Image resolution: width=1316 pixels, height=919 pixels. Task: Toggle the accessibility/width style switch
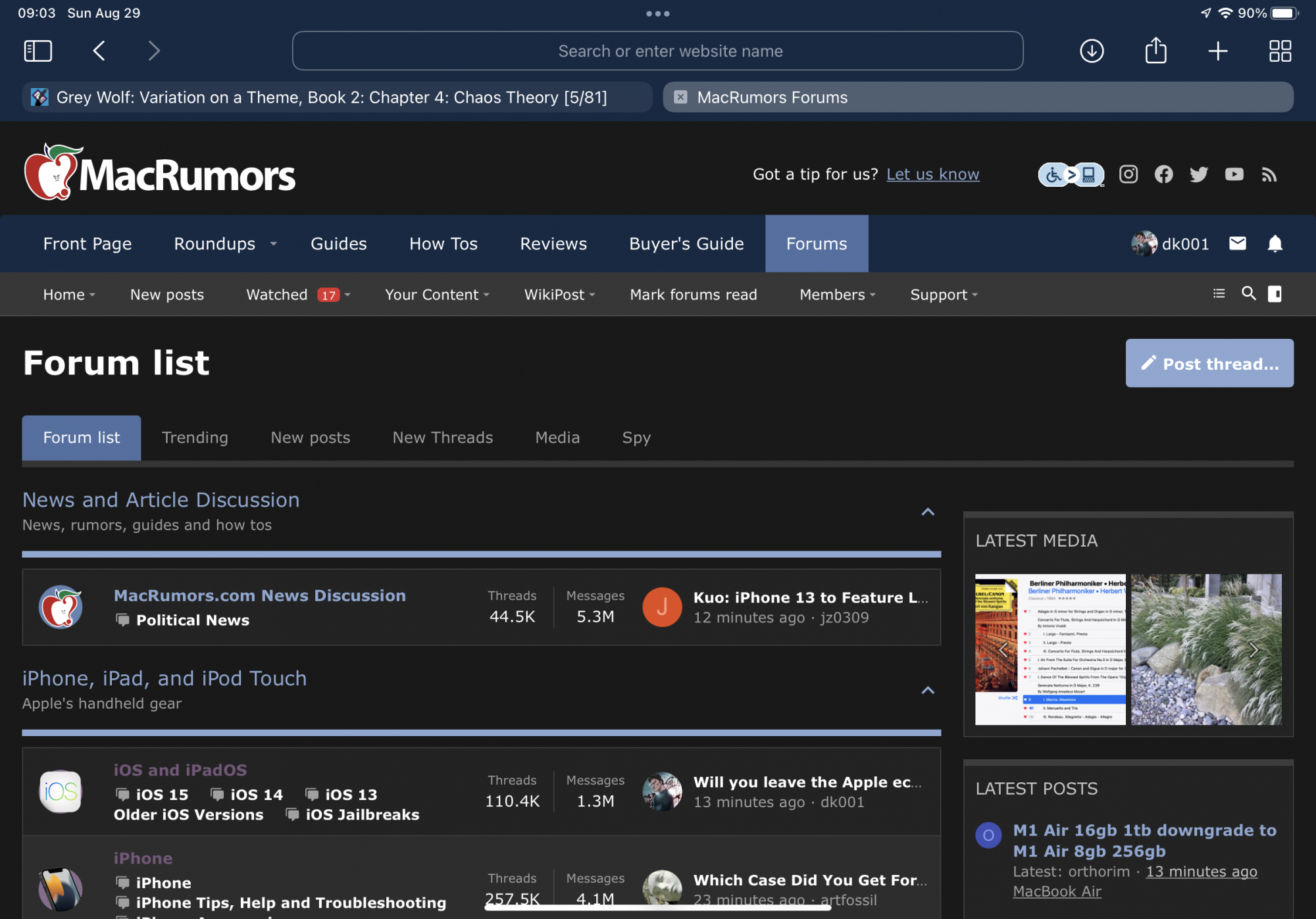click(1071, 174)
